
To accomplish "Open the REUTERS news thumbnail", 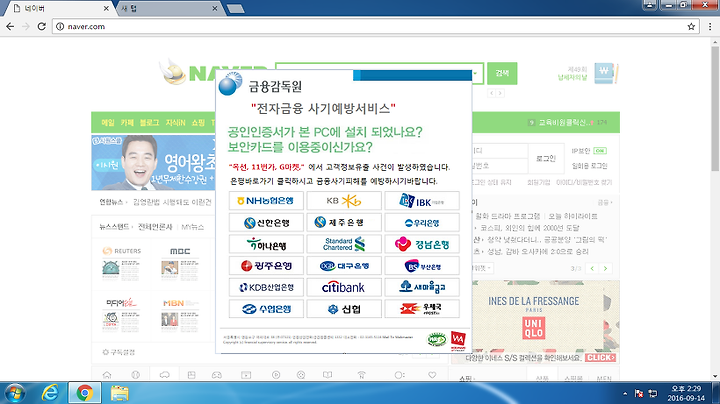I will pyautogui.click(x=122, y=264).
